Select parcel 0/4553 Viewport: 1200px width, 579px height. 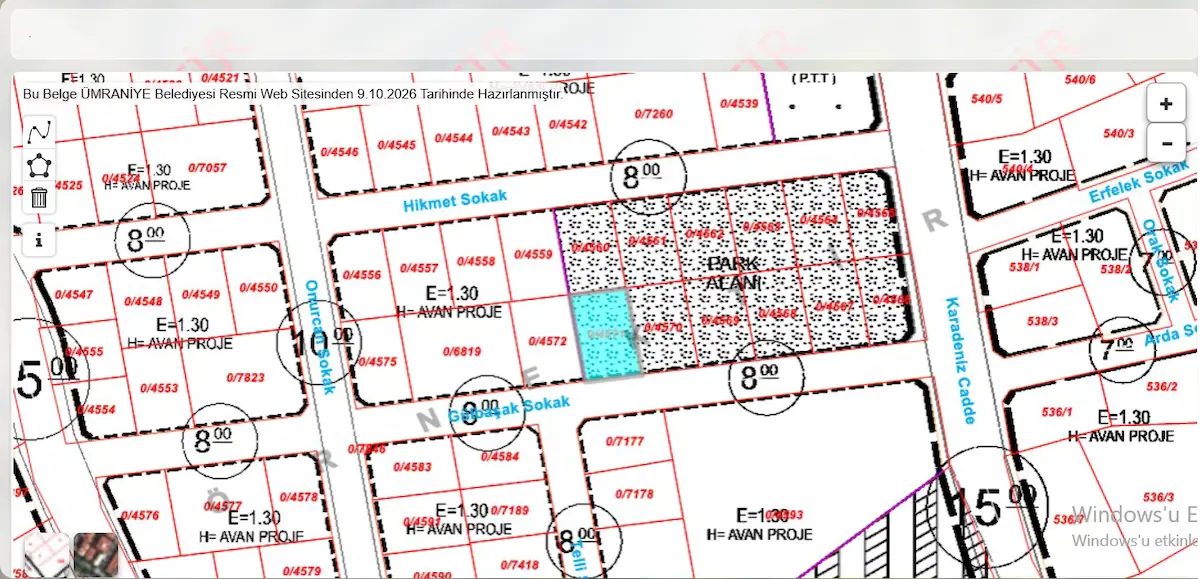[x=158, y=388]
